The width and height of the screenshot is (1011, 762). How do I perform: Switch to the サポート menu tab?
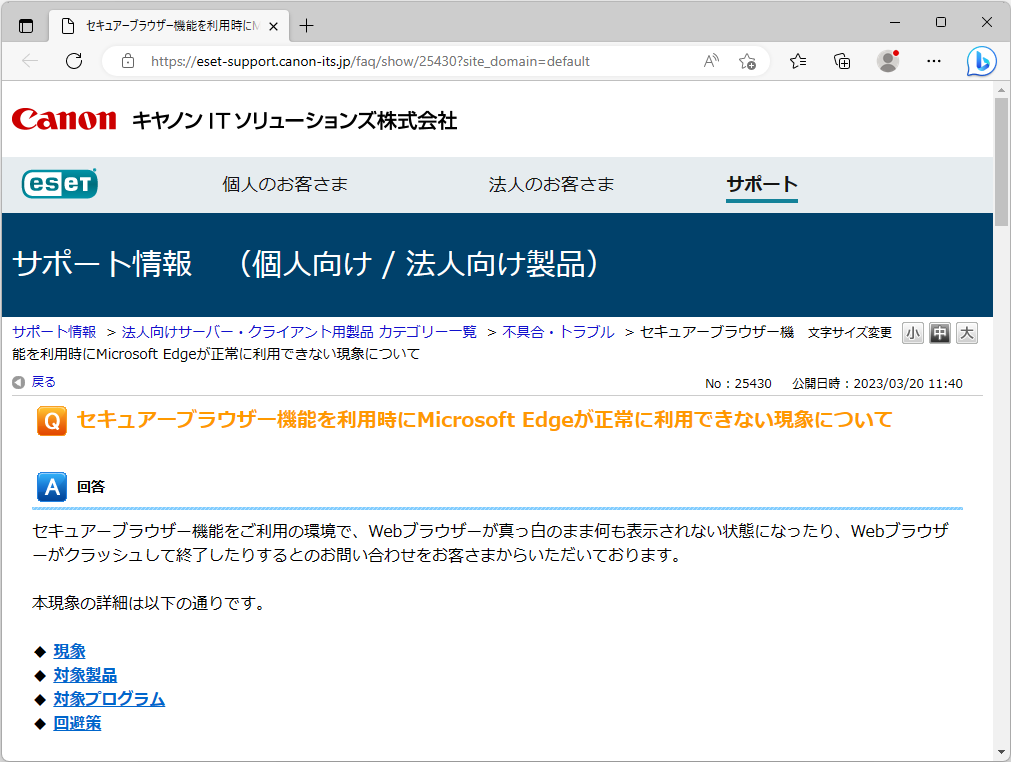point(761,184)
